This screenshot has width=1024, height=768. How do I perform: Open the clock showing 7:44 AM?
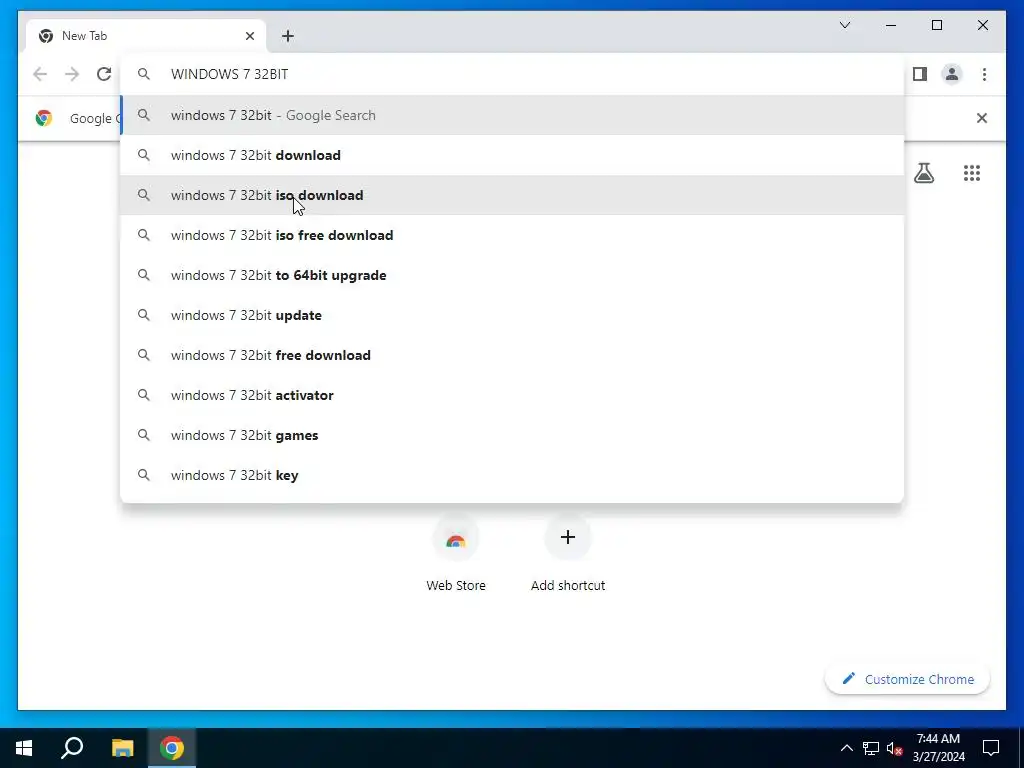pyautogui.click(x=938, y=748)
